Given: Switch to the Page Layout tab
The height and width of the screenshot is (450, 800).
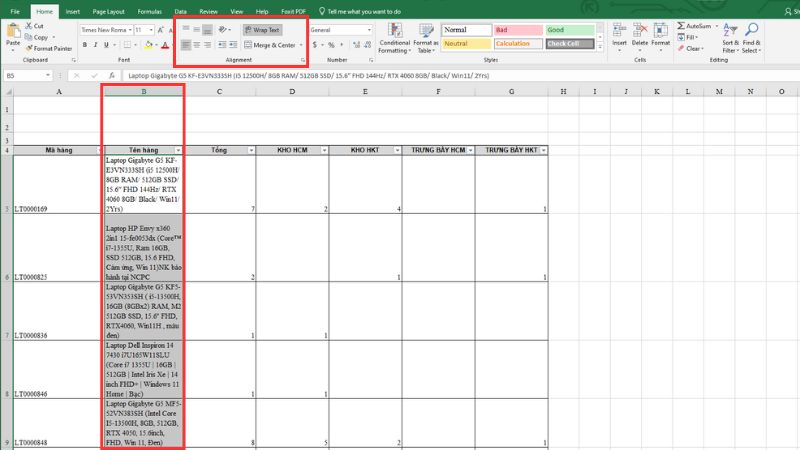Looking at the screenshot, I should click(x=108, y=11).
